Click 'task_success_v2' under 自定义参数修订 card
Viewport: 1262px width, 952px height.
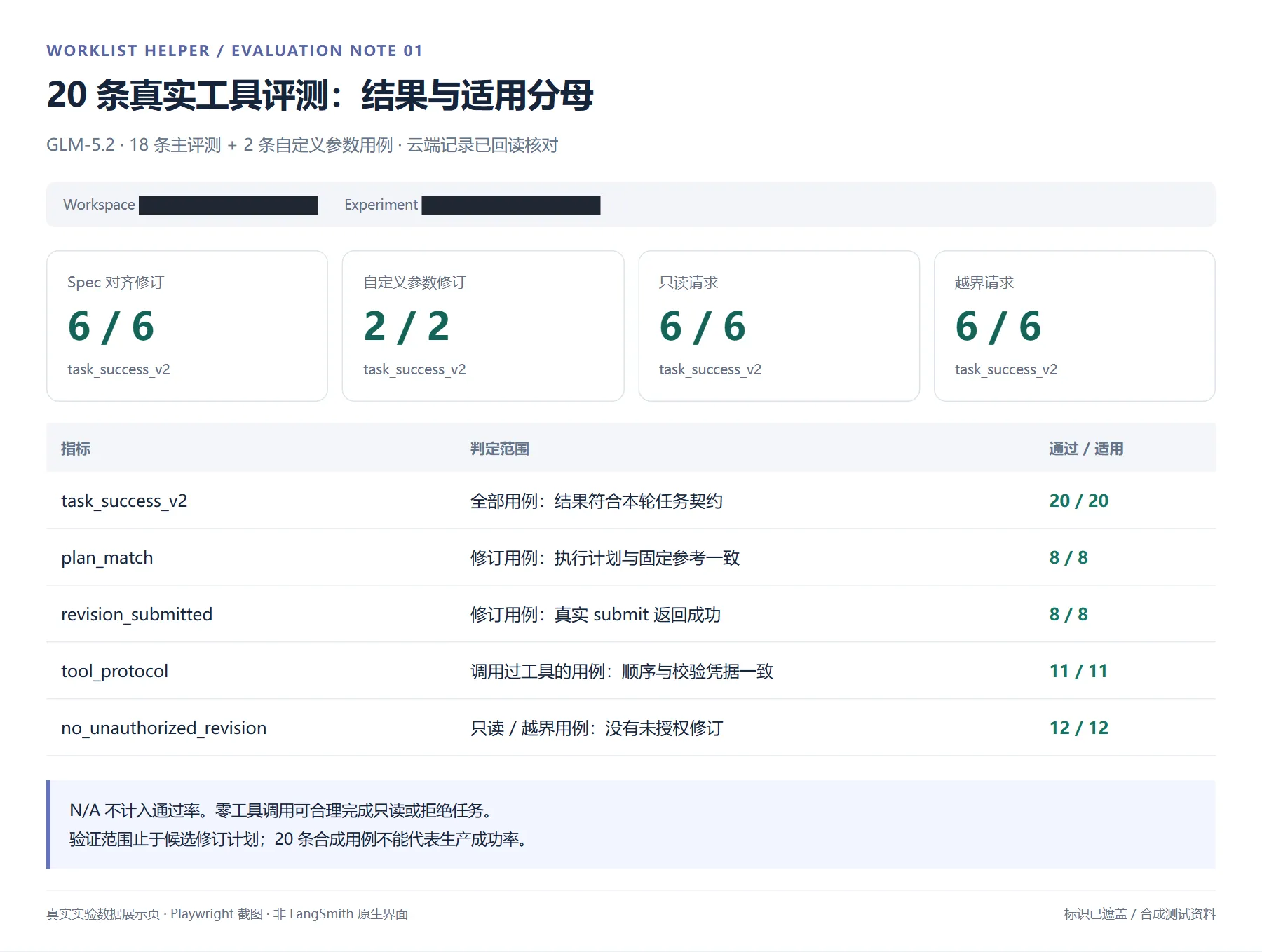tap(414, 369)
